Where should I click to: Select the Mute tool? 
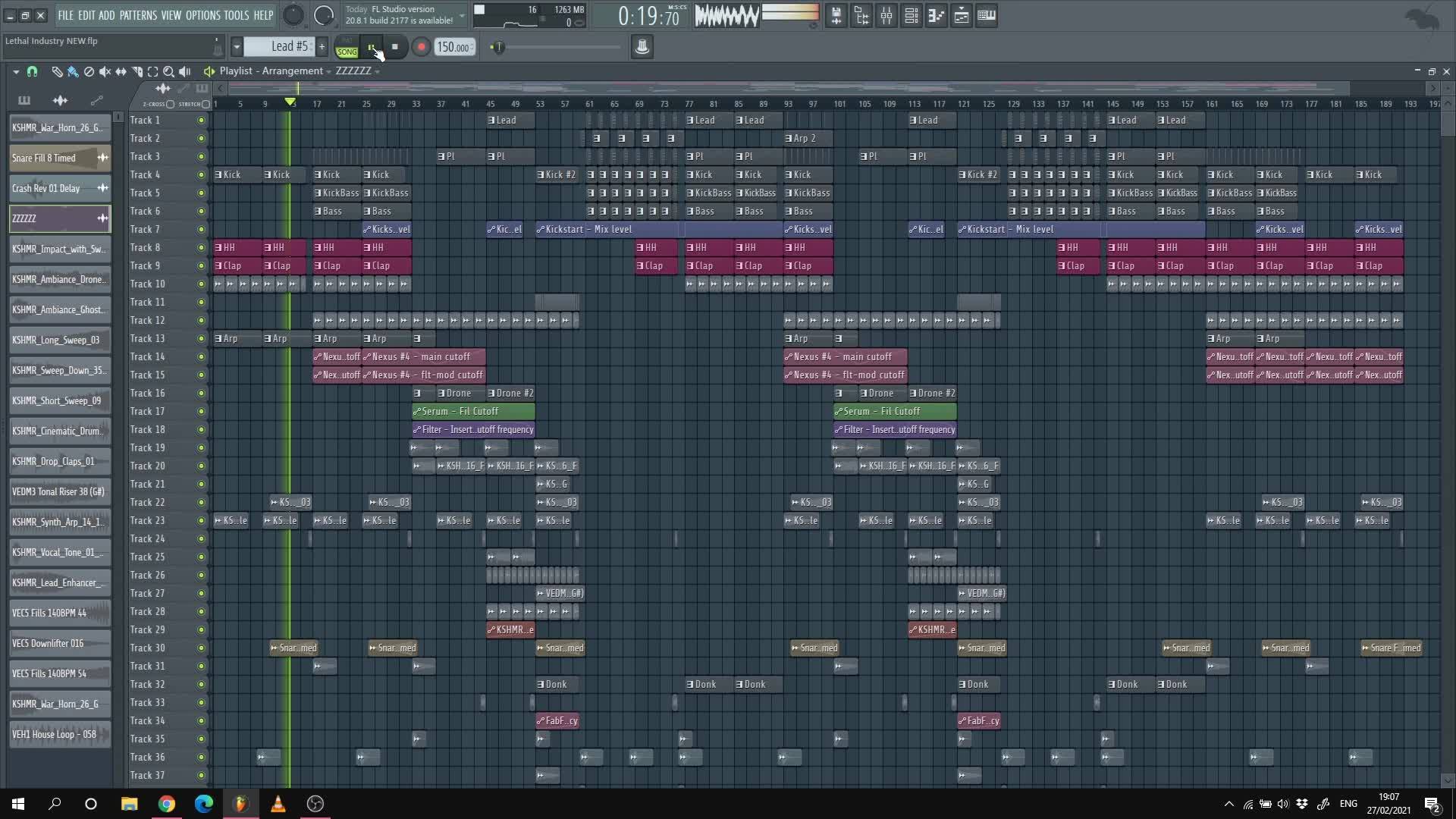105,71
